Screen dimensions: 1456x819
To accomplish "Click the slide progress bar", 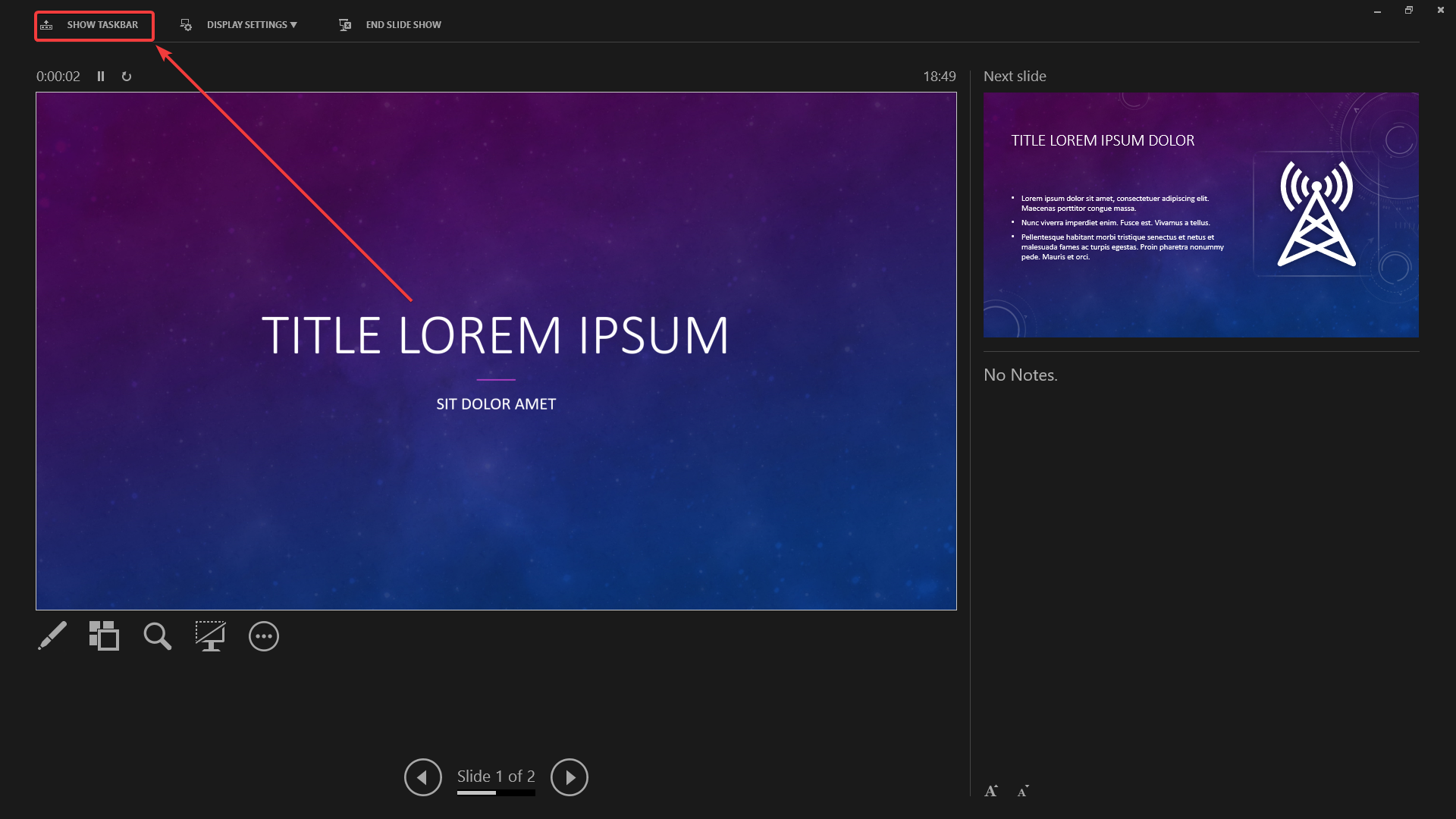I will (x=496, y=793).
